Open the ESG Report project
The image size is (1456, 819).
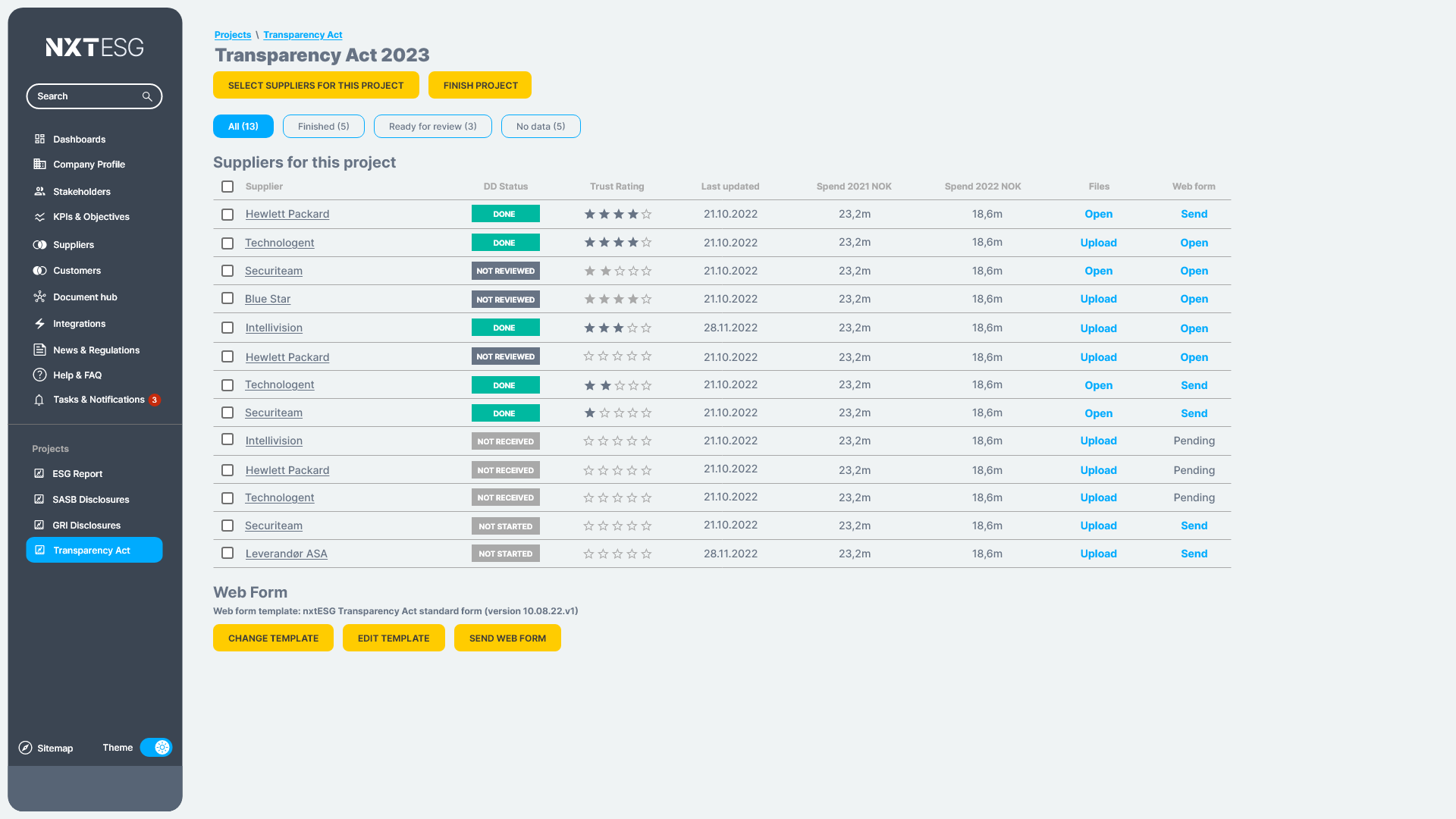click(x=77, y=473)
